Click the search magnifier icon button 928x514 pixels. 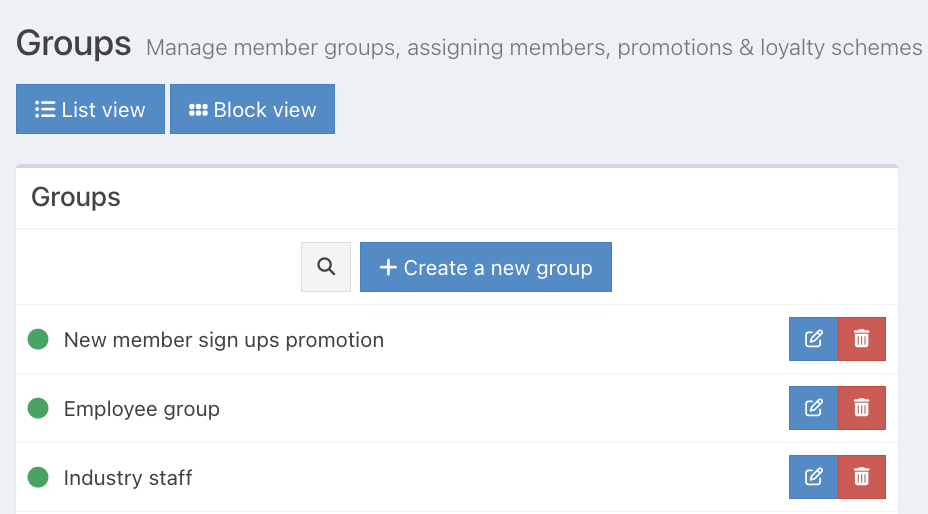point(326,267)
